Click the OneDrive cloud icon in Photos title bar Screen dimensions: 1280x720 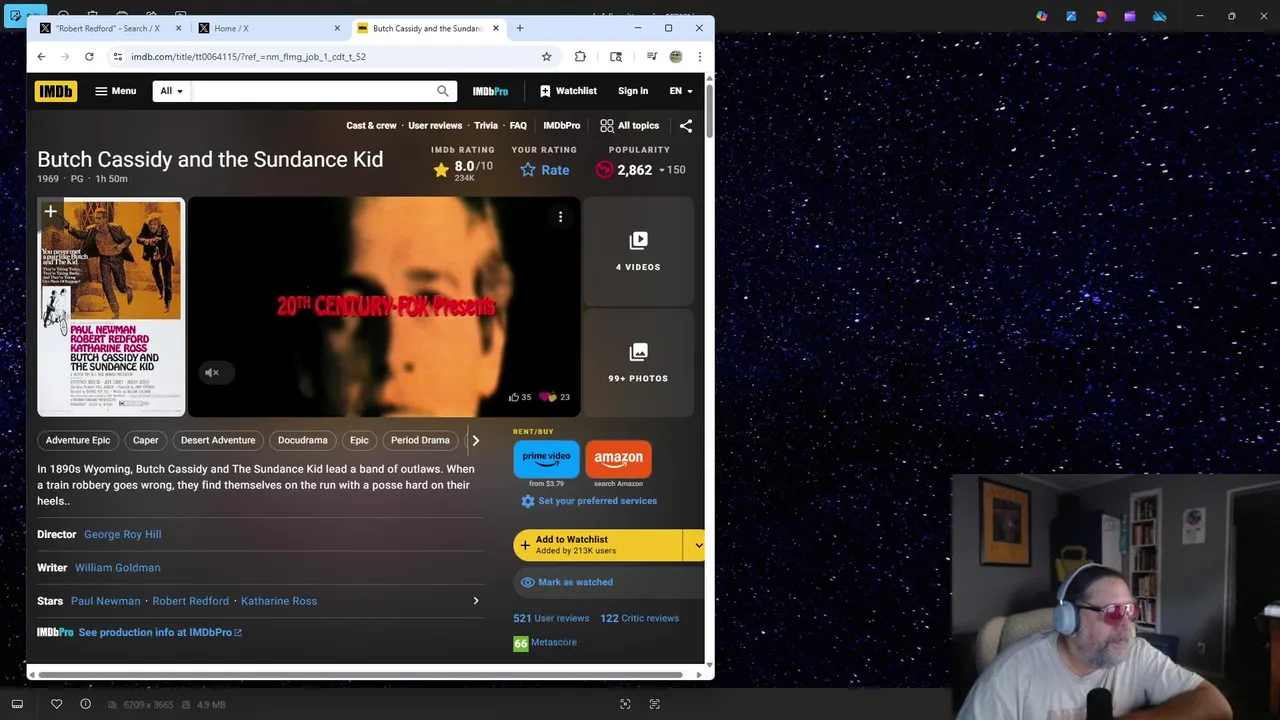pos(1159,16)
